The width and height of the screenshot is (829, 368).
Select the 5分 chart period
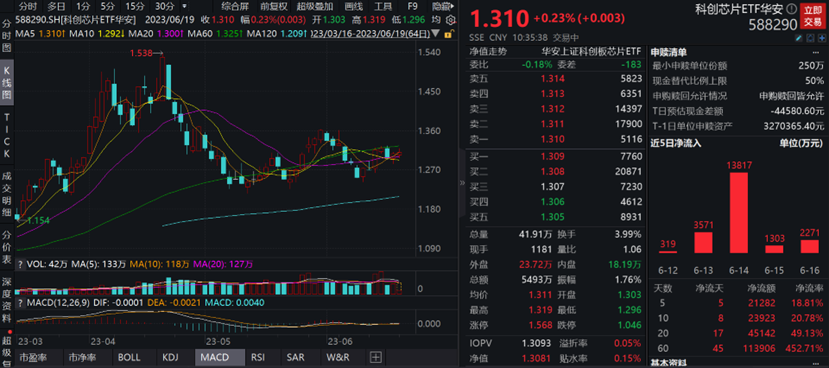click(107, 6)
